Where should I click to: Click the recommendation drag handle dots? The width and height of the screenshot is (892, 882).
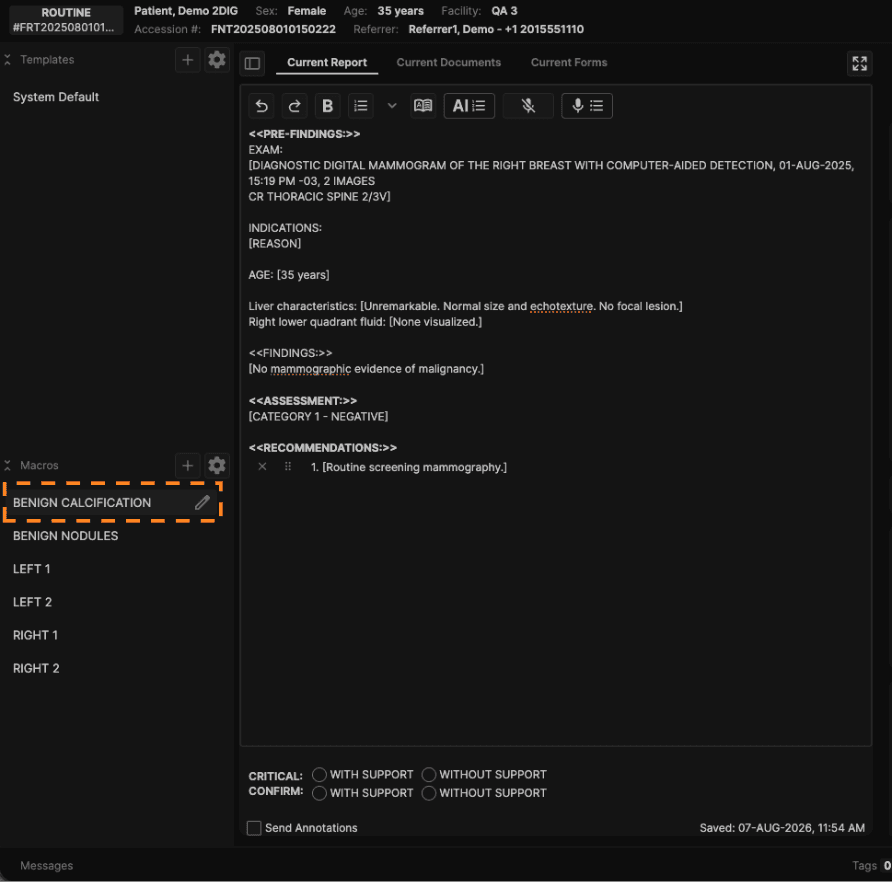[288, 467]
